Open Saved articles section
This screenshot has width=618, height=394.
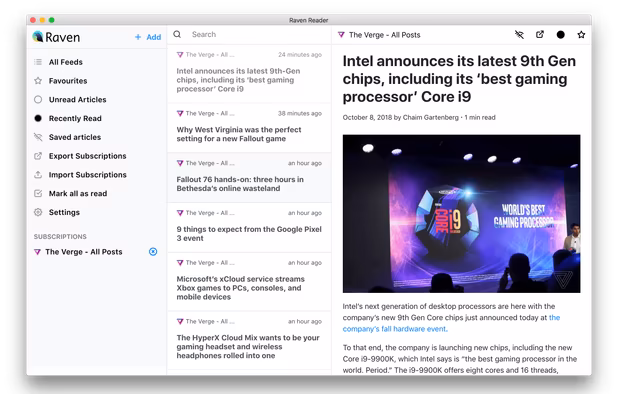click(74, 137)
